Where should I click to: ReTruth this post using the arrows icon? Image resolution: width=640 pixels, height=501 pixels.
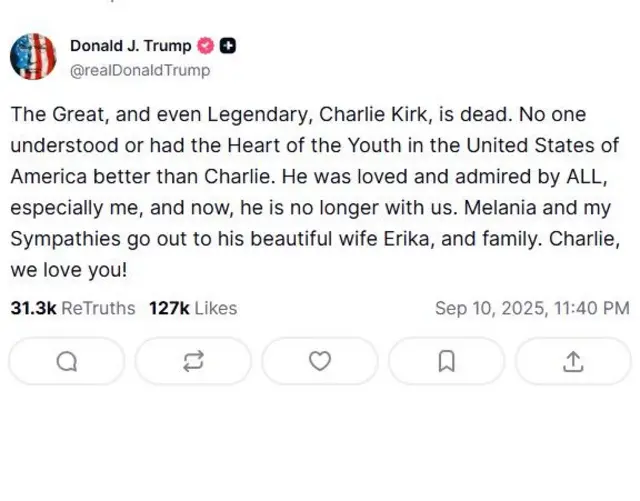[193, 362]
